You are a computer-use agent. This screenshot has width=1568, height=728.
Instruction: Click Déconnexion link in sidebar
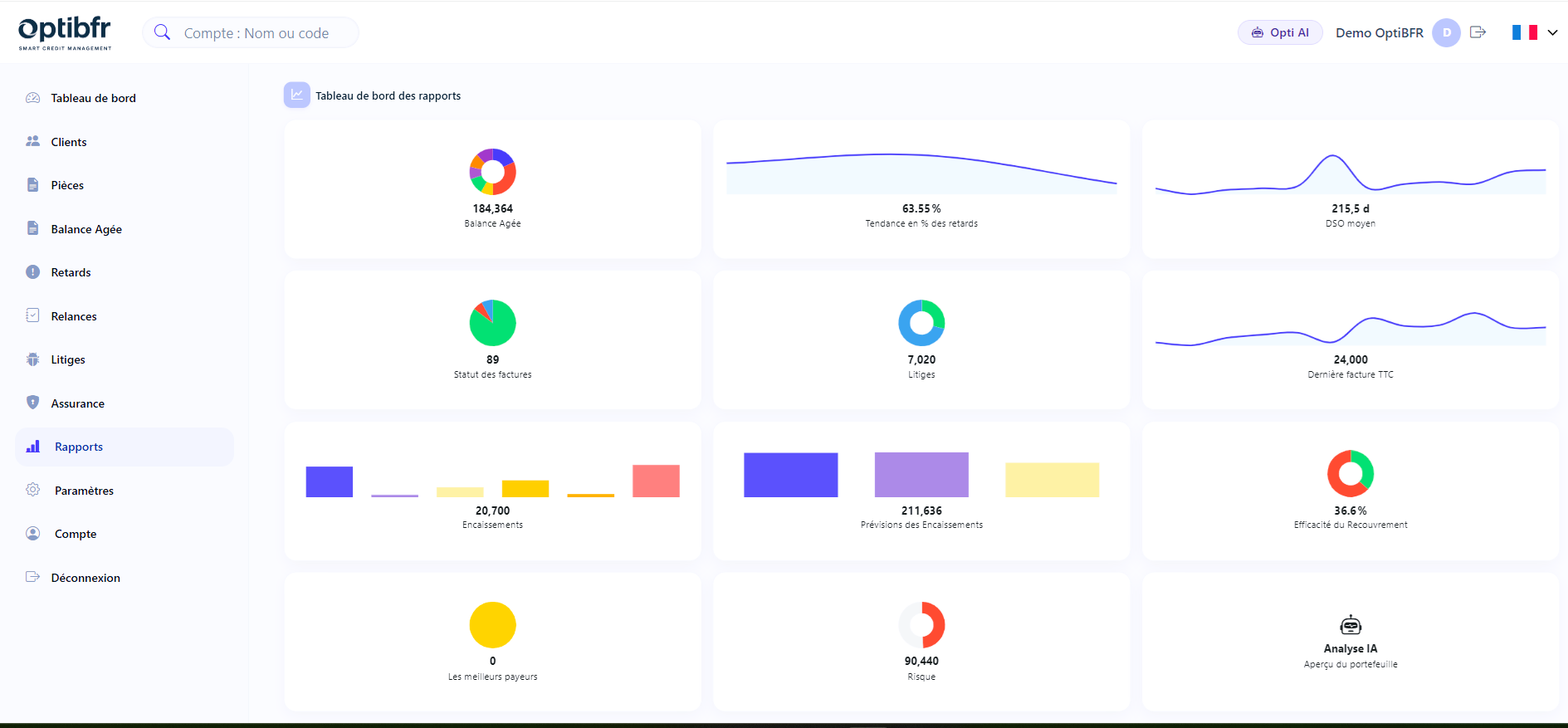pos(85,578)
